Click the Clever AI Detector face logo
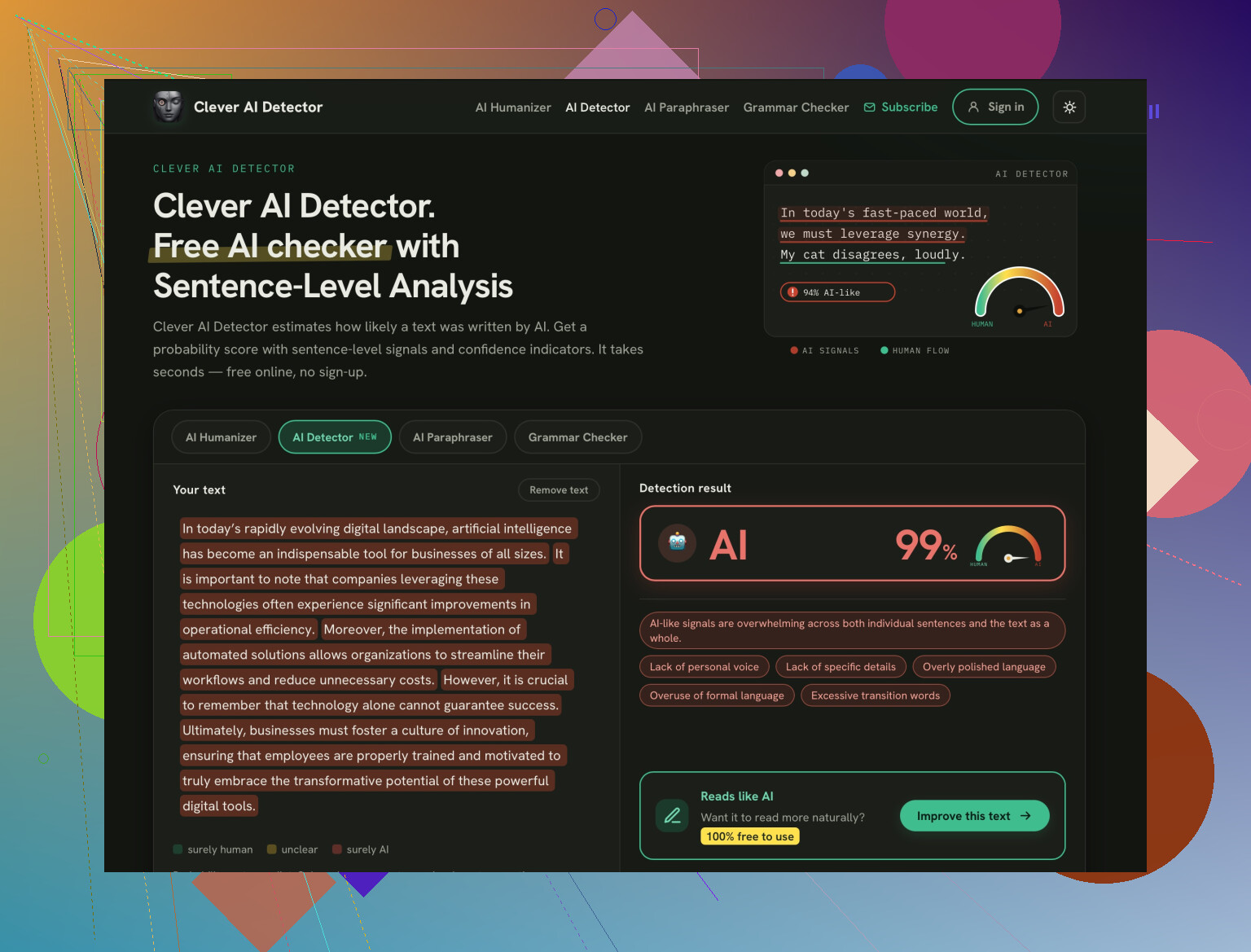This screenshot has height=952, width=1251. point(168,107)
